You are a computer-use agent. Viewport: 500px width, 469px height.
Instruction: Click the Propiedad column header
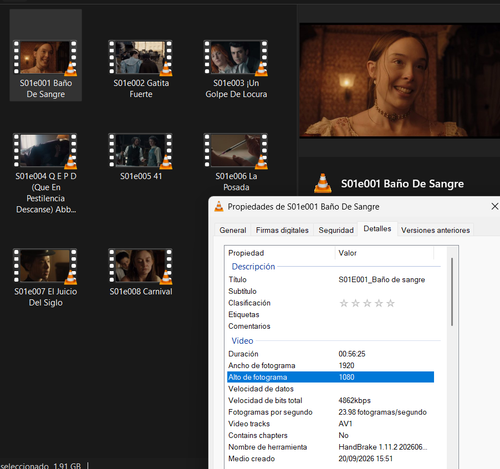tap(280, 253)
